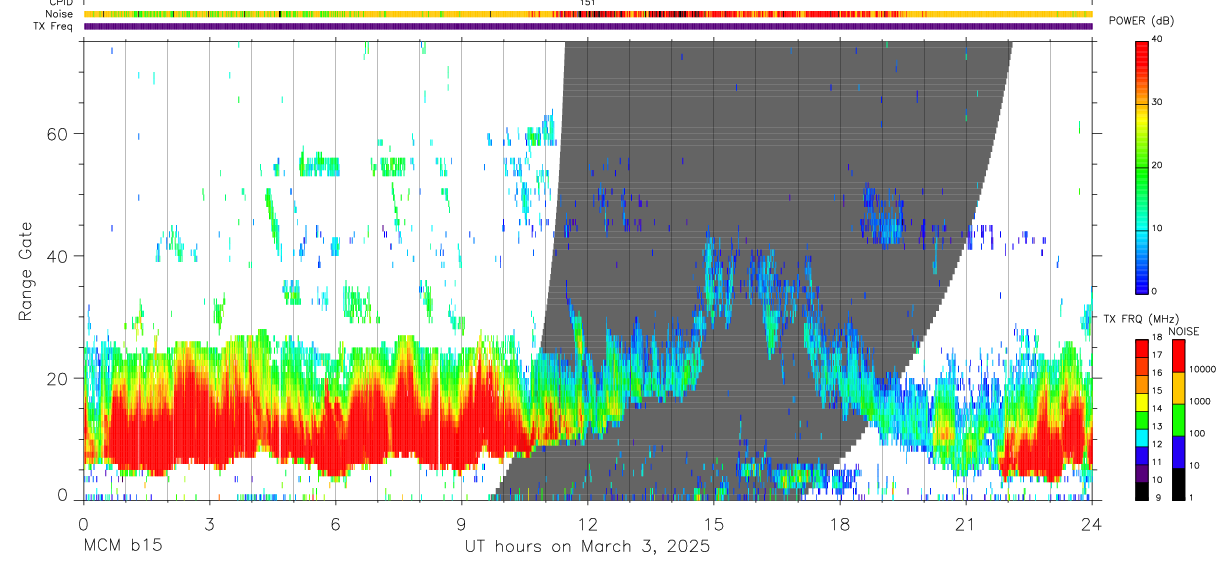The height and width of the screenshot is (567, 1228).
Task: Click the 'Noise' row label
Action: (x=61, y=14)
